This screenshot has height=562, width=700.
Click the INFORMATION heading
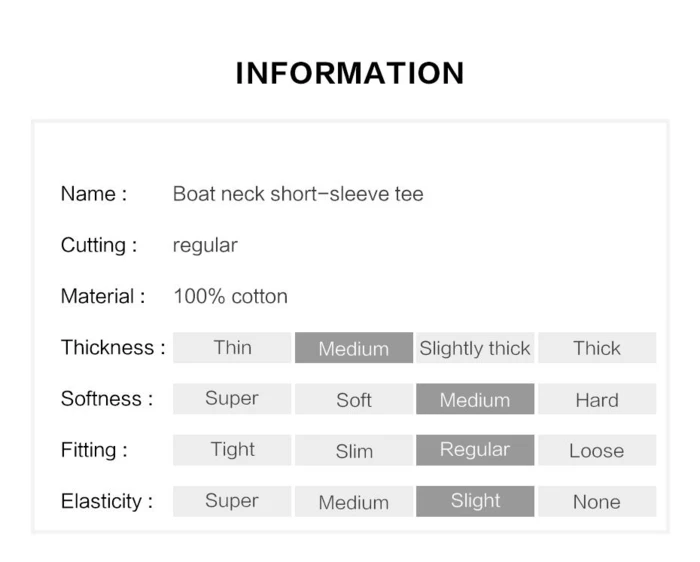tap(350, 73)
